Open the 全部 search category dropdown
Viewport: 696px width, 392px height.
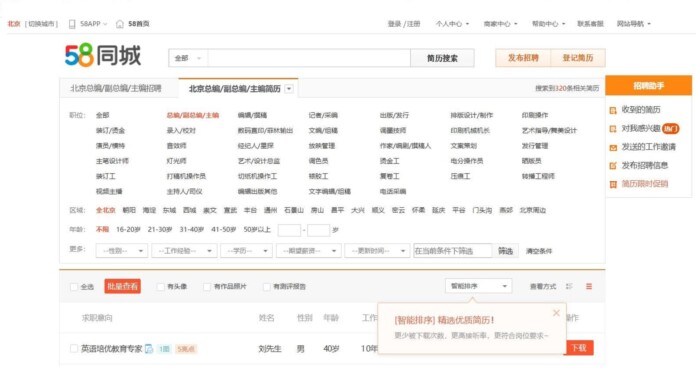pyautogui.click(x=188, y=58)
